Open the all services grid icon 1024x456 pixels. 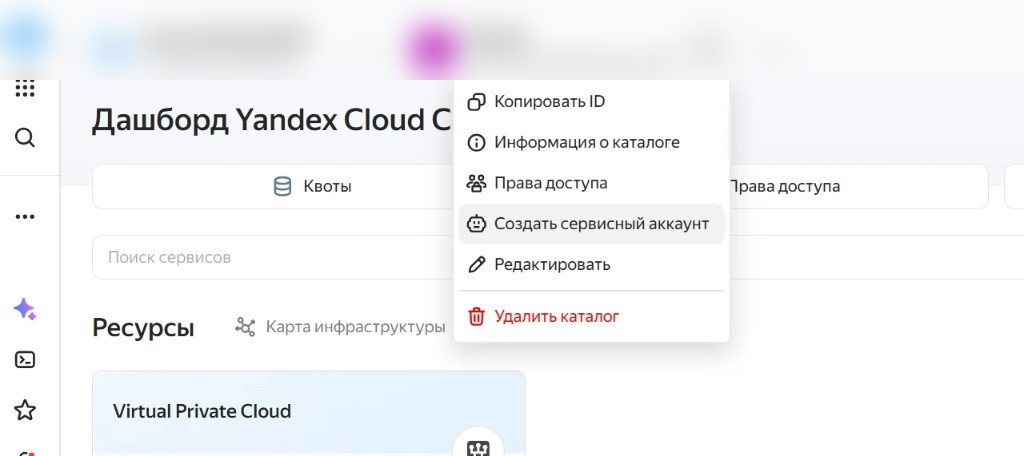[x=25, y=89]
